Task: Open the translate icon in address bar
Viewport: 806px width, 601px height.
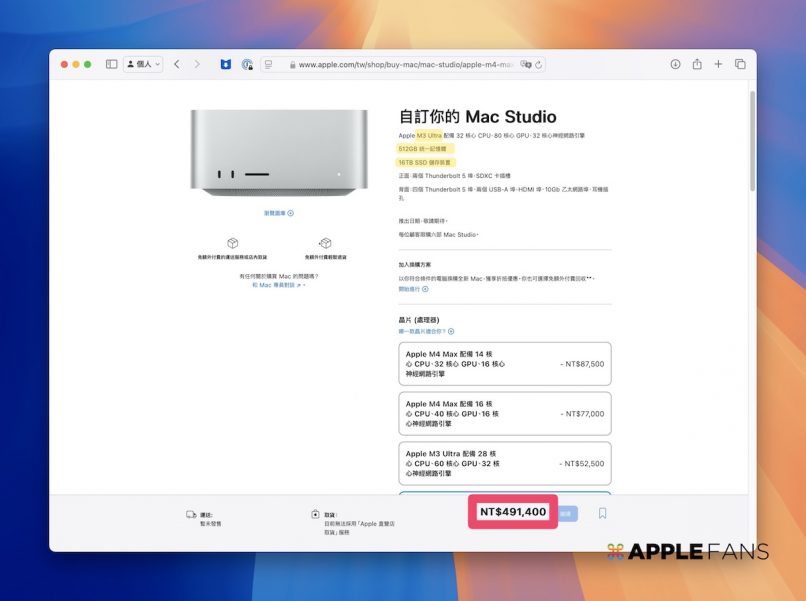Action: coord(526,64)
